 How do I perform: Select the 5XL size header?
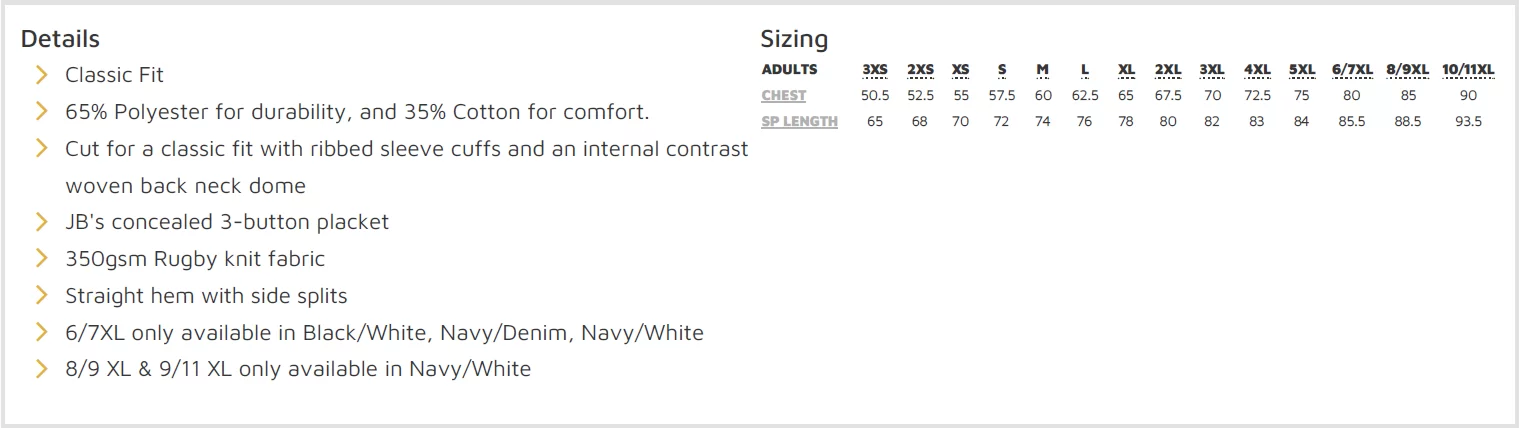pos(1301,70)
